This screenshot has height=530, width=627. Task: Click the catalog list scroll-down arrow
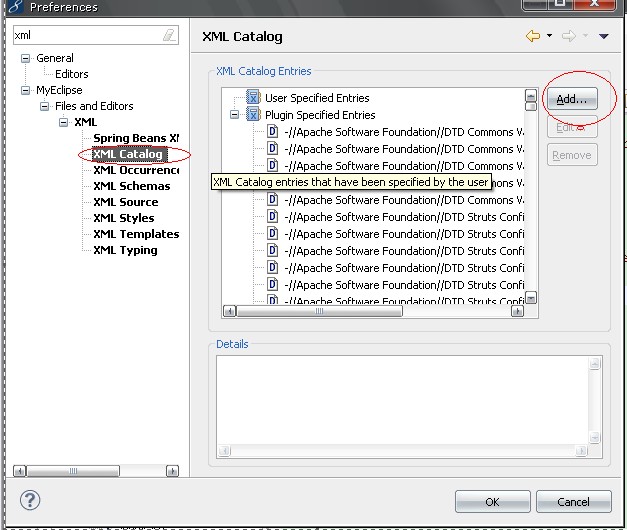pyautogui.click(x=531, y=298)
